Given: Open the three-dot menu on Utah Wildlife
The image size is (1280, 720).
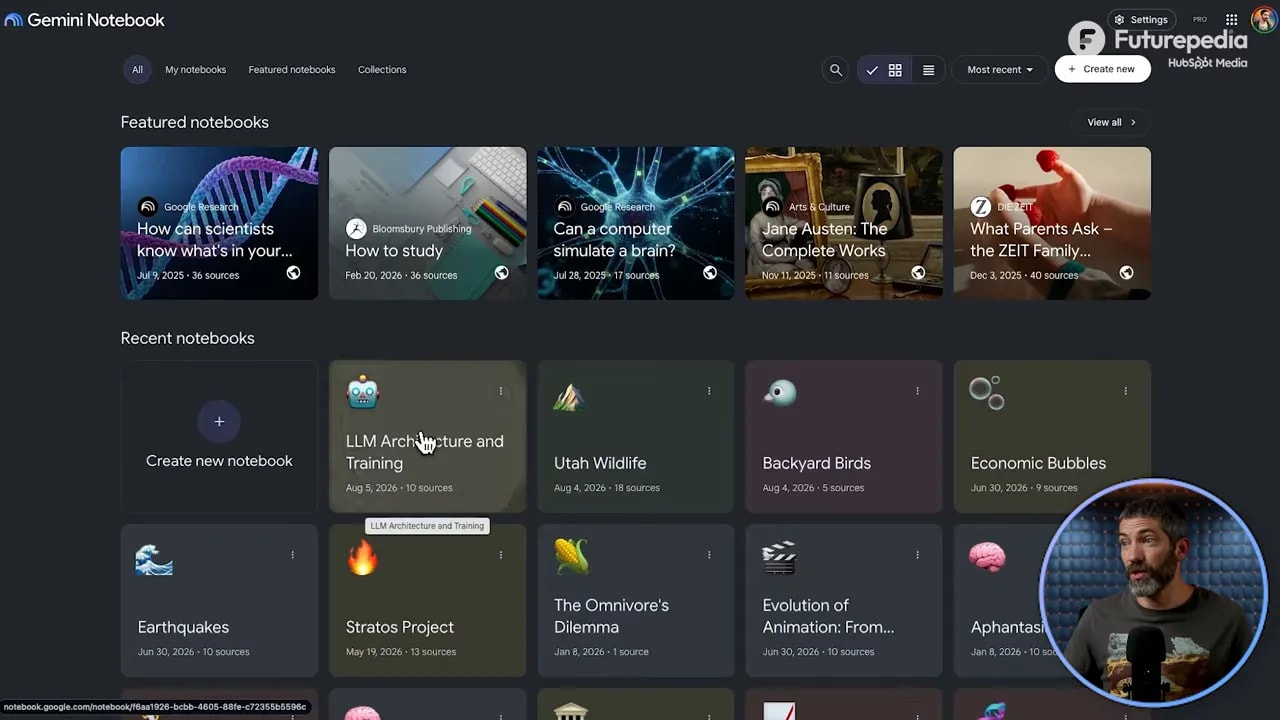Looking at the screenshot, I should 709,391.
